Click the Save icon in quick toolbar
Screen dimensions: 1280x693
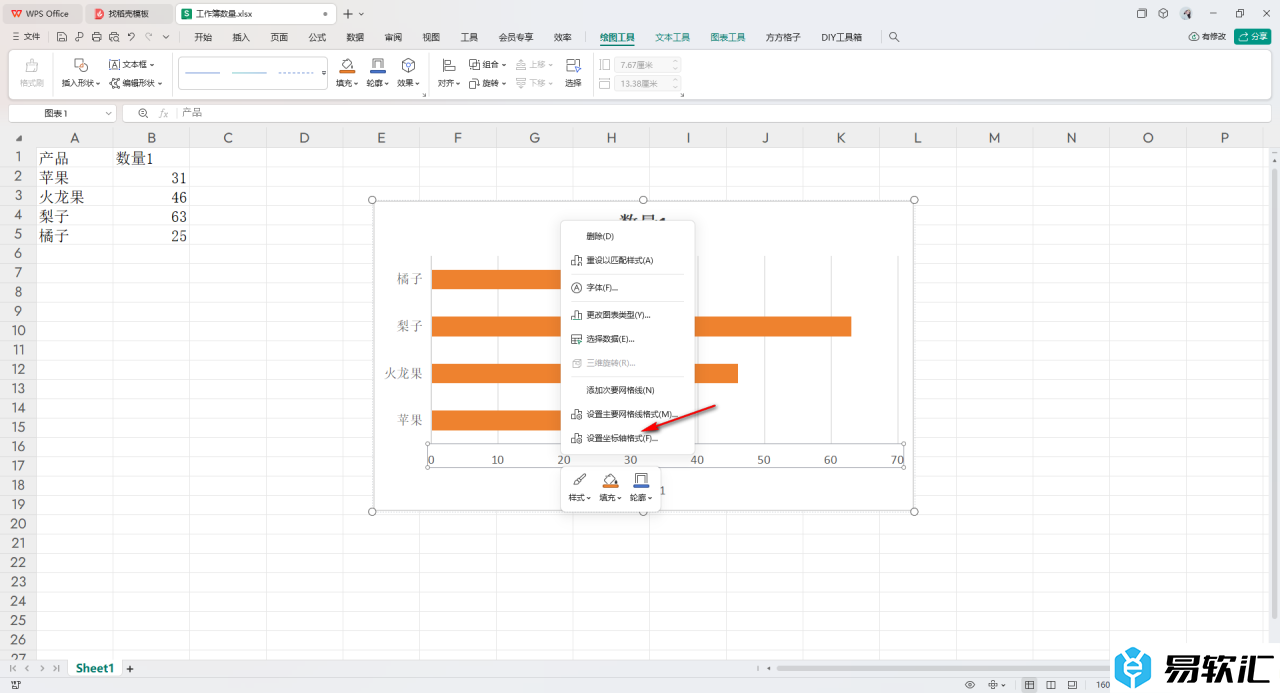62,37
